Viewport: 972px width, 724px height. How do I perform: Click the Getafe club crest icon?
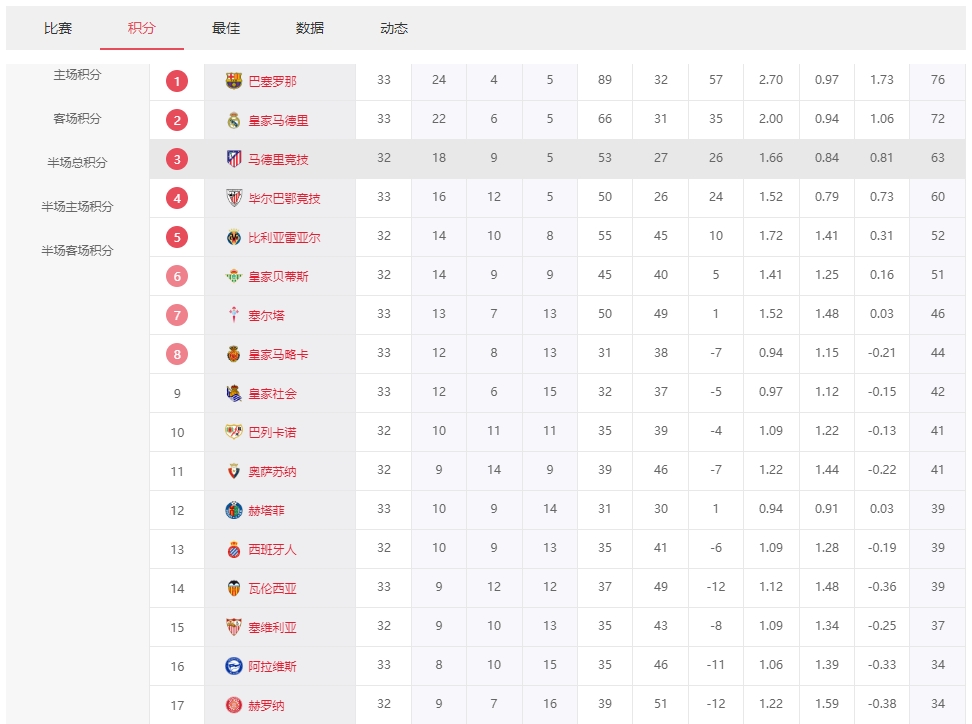[234, 510]
